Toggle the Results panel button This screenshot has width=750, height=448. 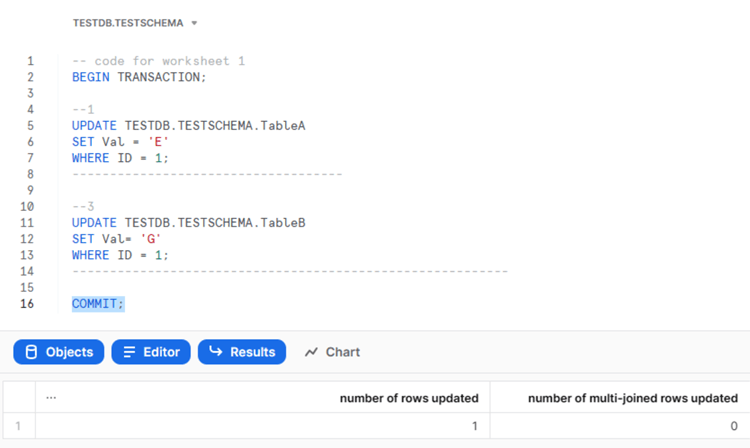242,352
